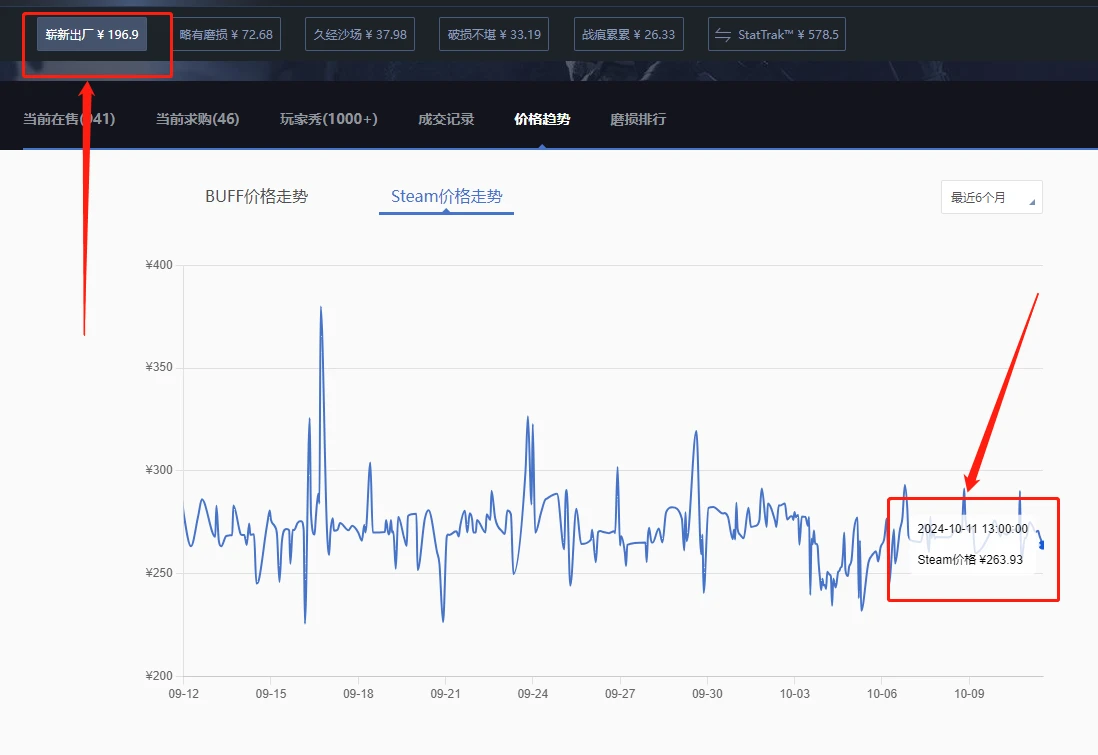Open the 磨损排行 tab
Screen dimensions: 1098x755
click(x=638, y=119)
